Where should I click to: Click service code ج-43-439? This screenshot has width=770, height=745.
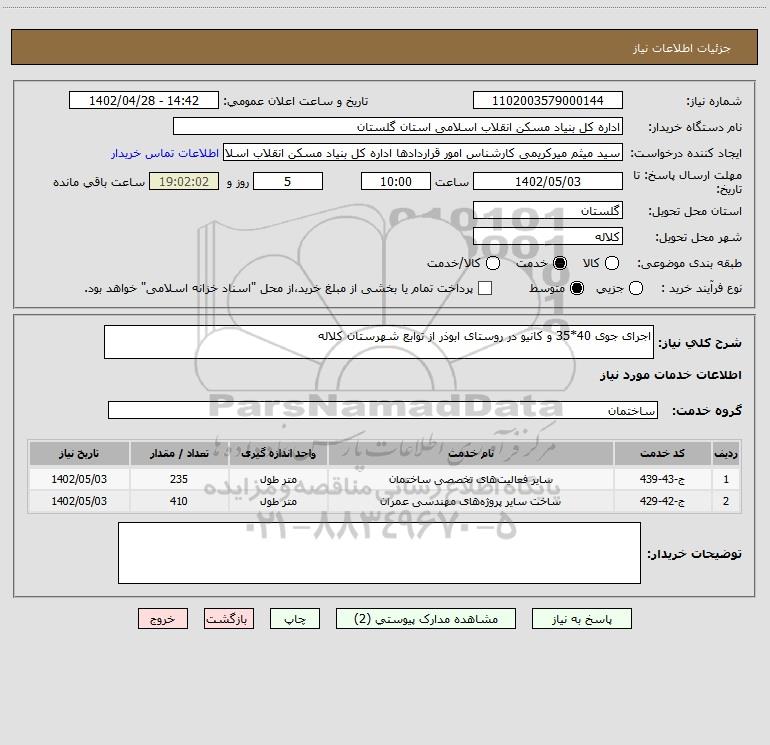[662, 479]
